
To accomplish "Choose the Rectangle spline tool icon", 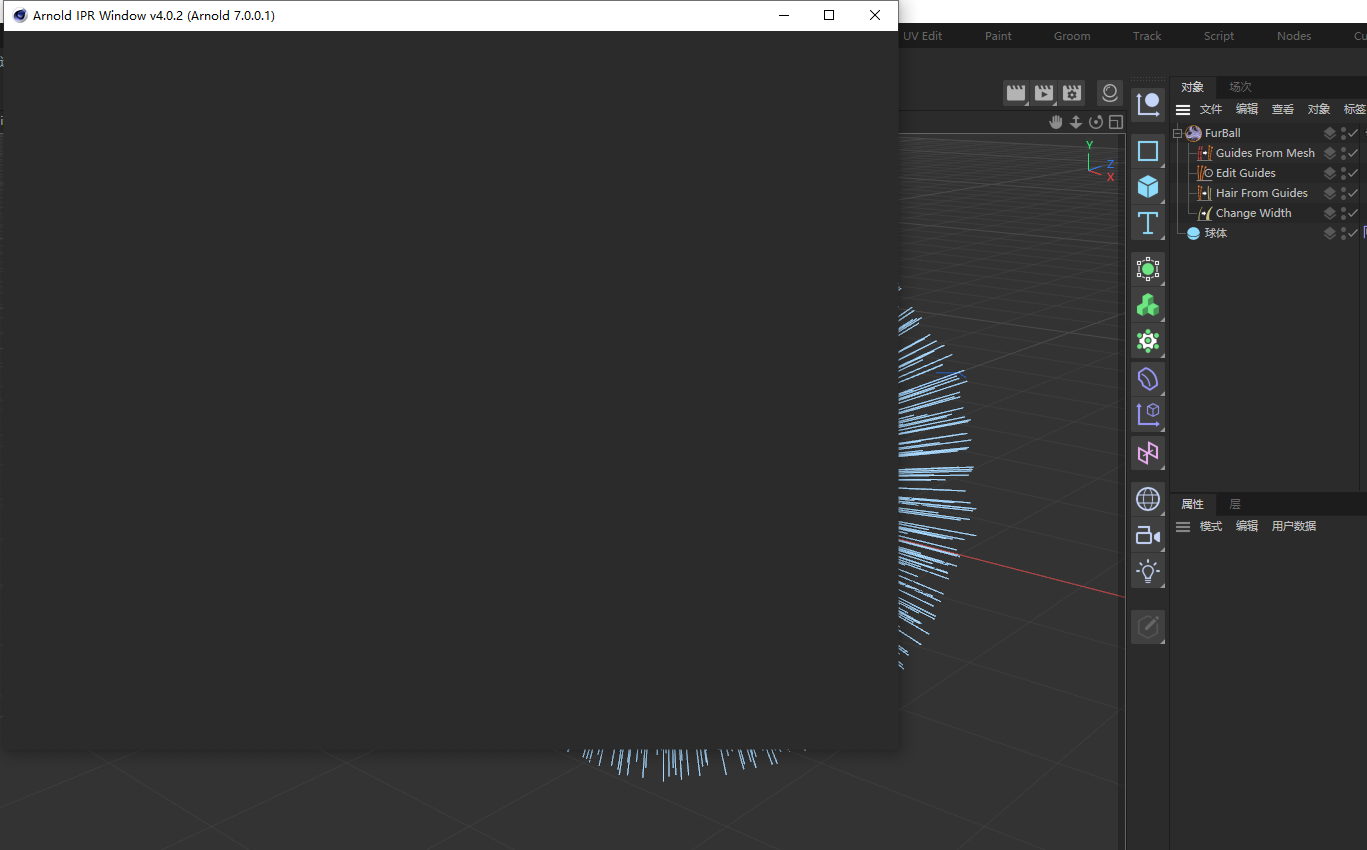I will (x=1148, y=151).
